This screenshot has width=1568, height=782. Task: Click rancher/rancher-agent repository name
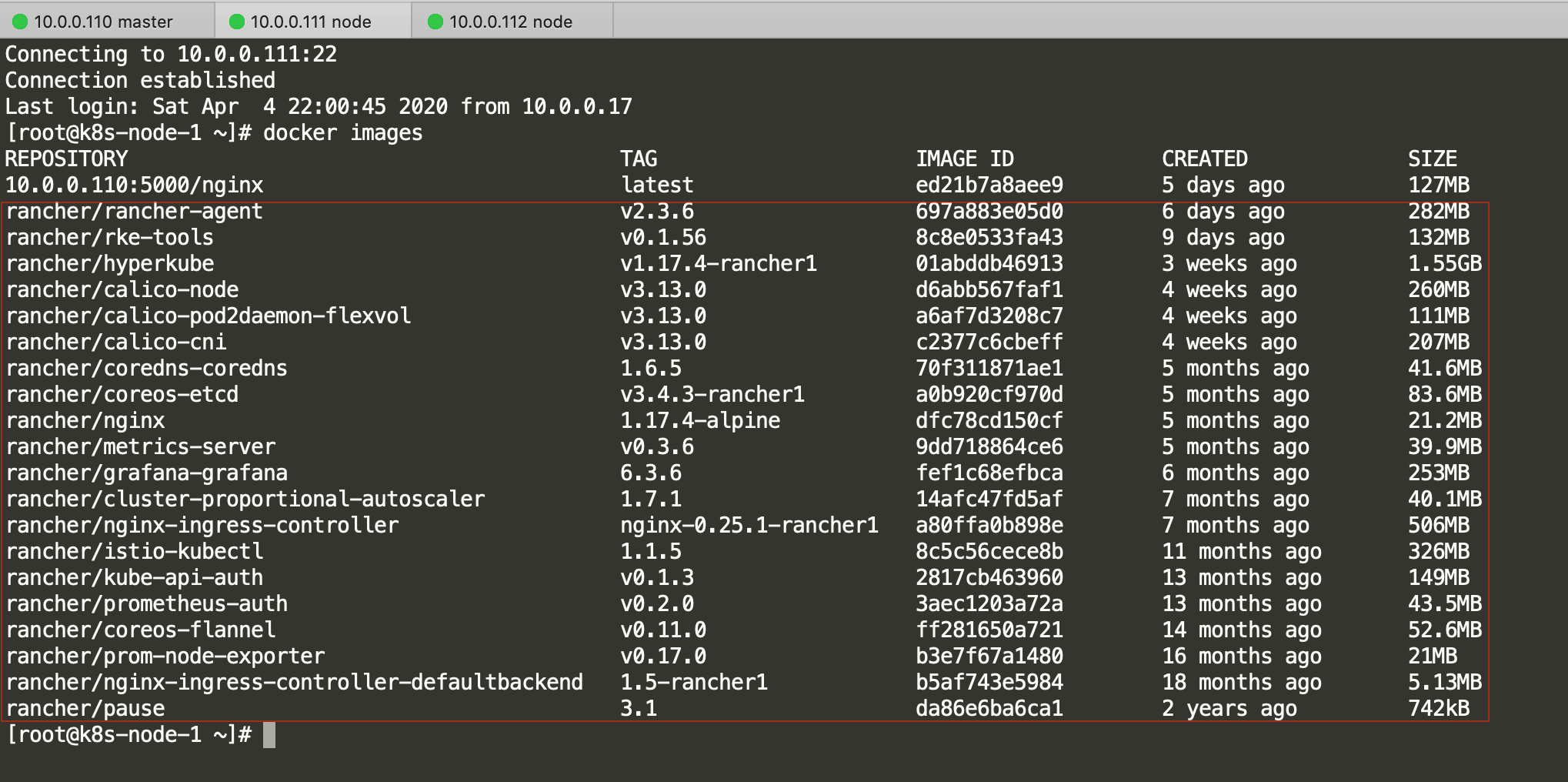(x=135, y=212)
